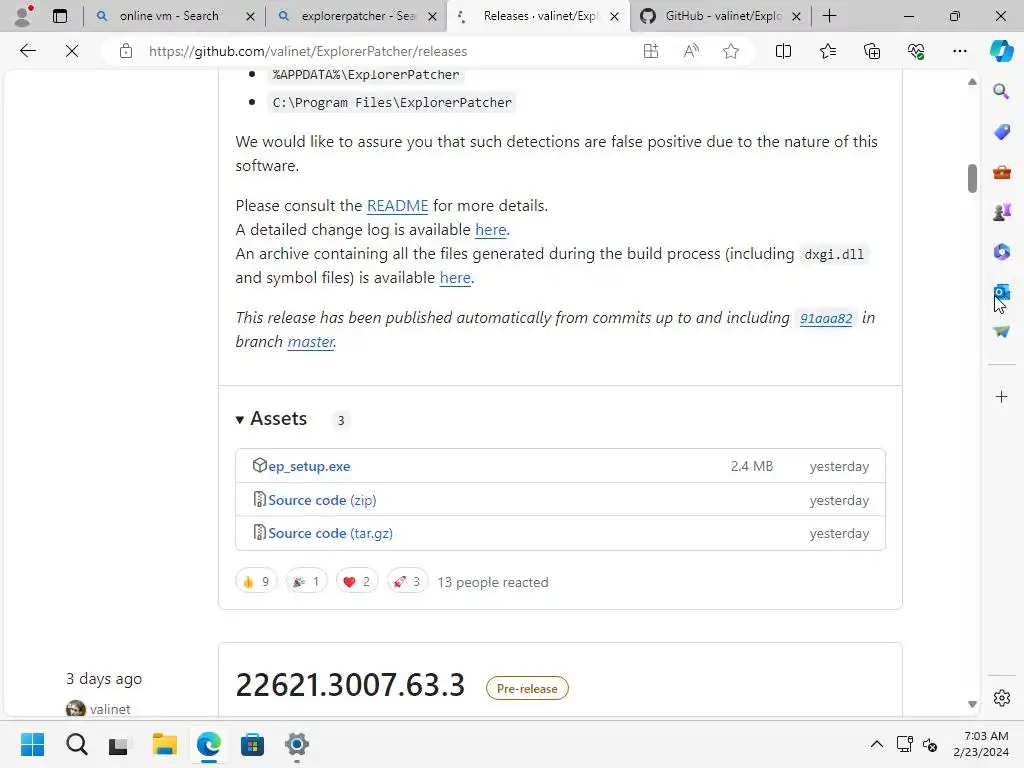The height and width of the screenshot is (768, 1024).
Task: Open the README link
Action: (x=397, y=206)
